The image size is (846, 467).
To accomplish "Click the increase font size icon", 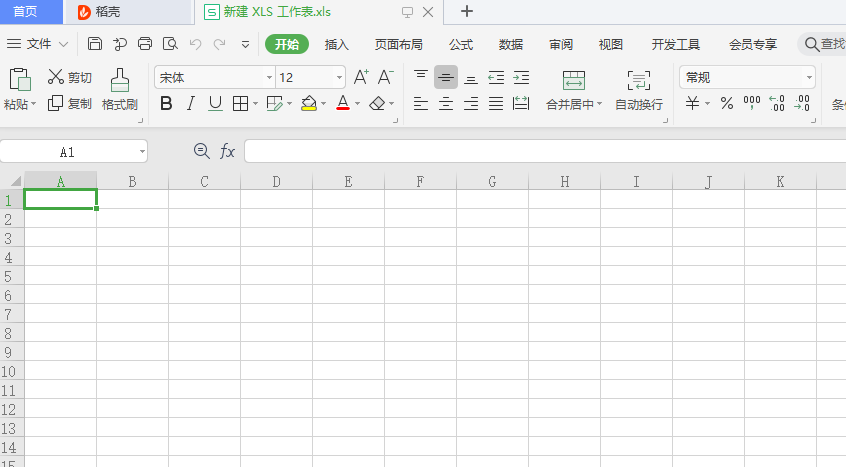I will (361, 78).
